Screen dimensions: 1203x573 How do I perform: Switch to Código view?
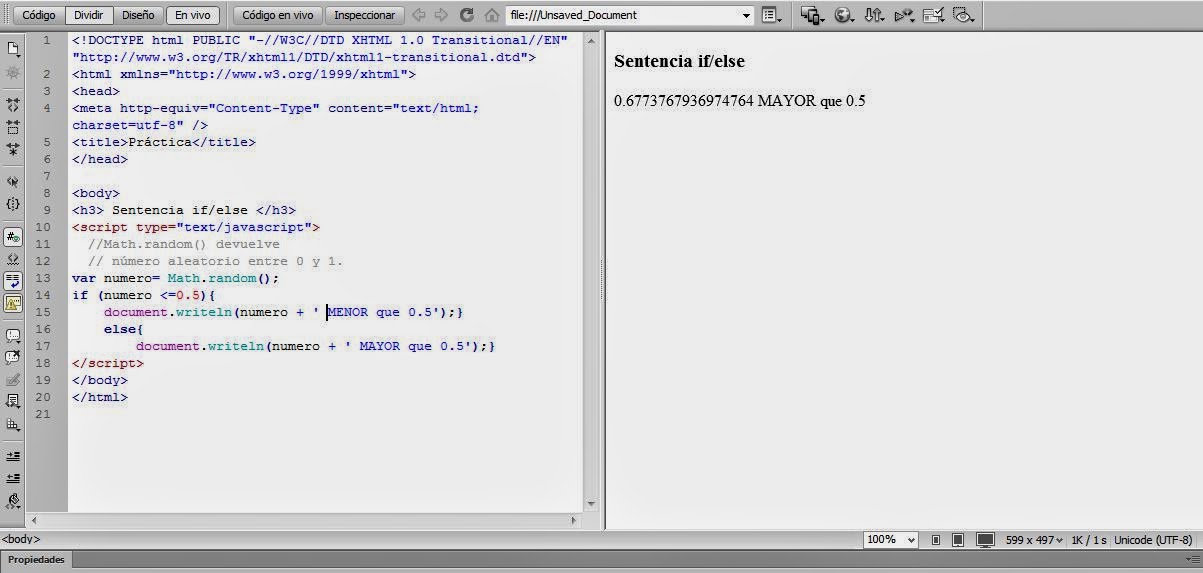point(39,15)
